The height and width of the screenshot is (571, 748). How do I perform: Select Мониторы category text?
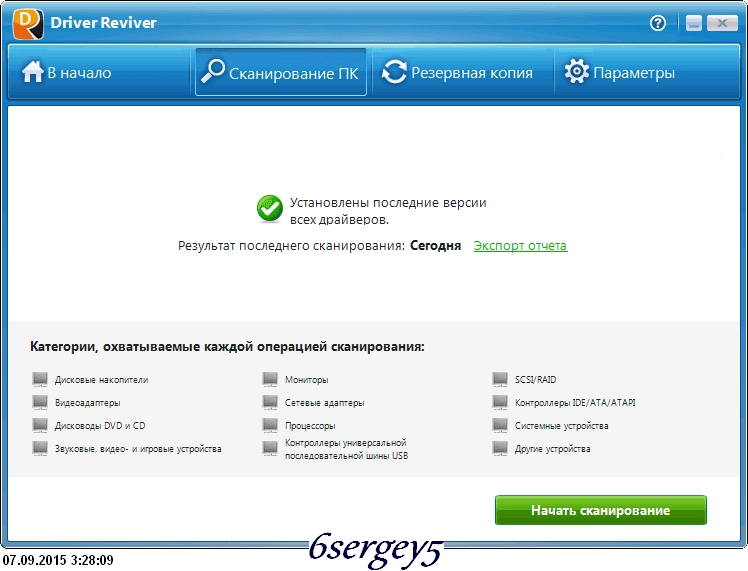(307, 380)
